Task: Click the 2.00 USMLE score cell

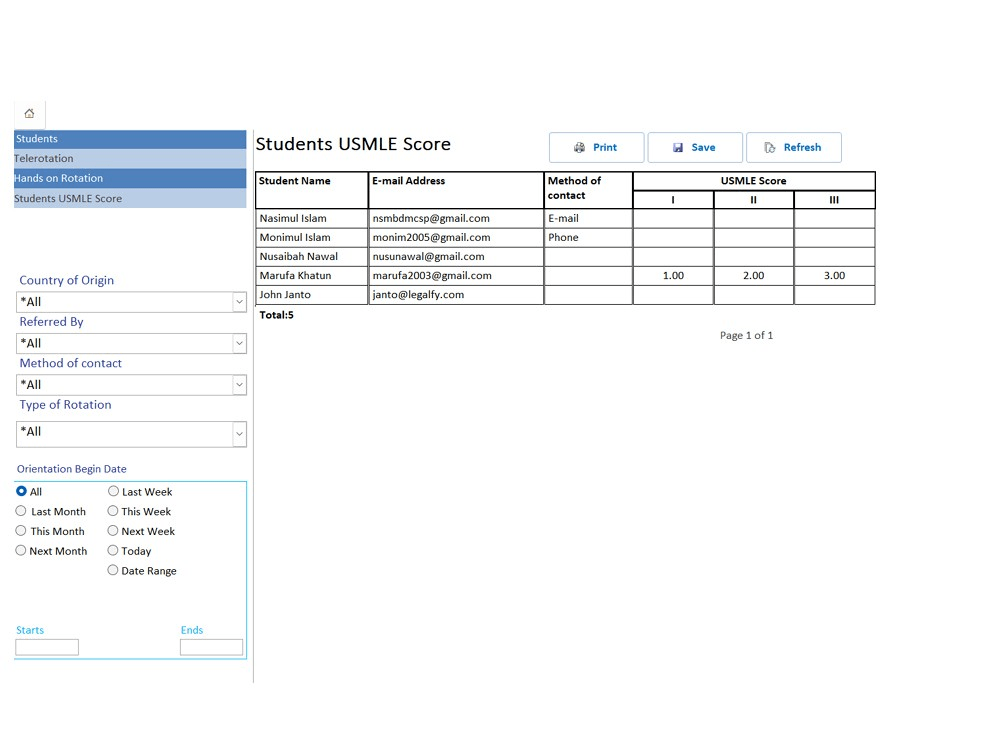Action: click(x=753, y=276)
